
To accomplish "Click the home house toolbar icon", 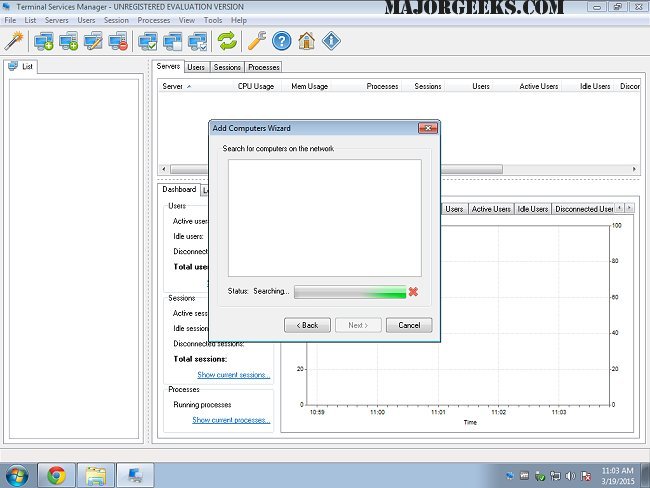I will tap(307, 41).
